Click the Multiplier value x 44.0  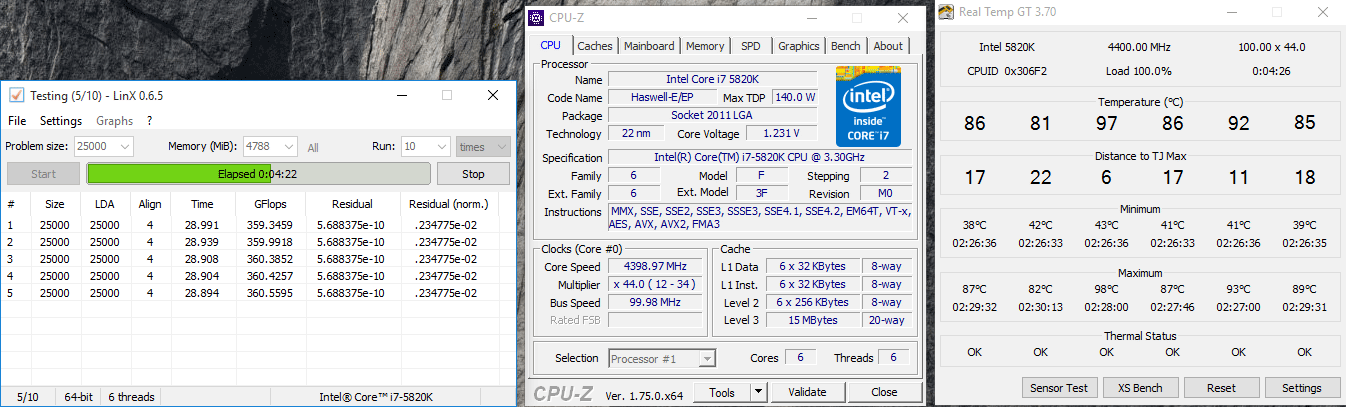point(655,285)
